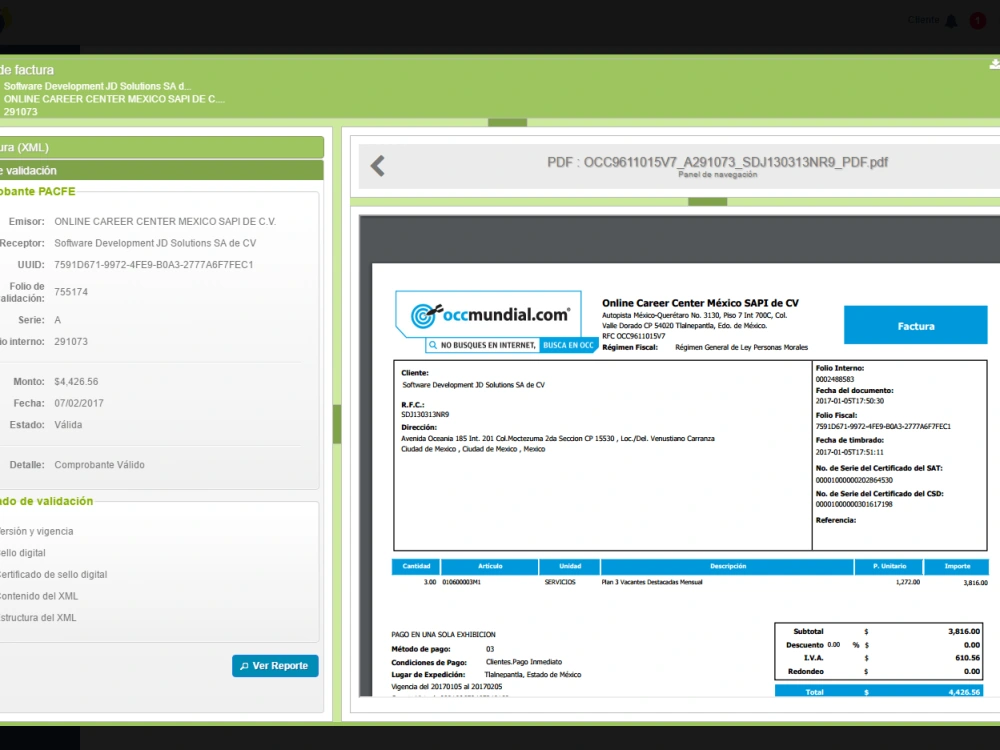Click the Cantidad column header in invoice table
This screenshot has width=1000, height=750.
pos(416,566)
